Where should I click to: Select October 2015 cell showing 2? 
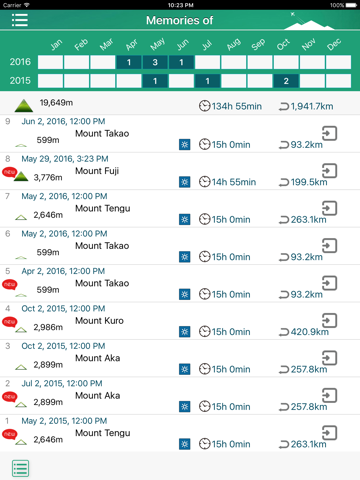(x=286, y=81)
